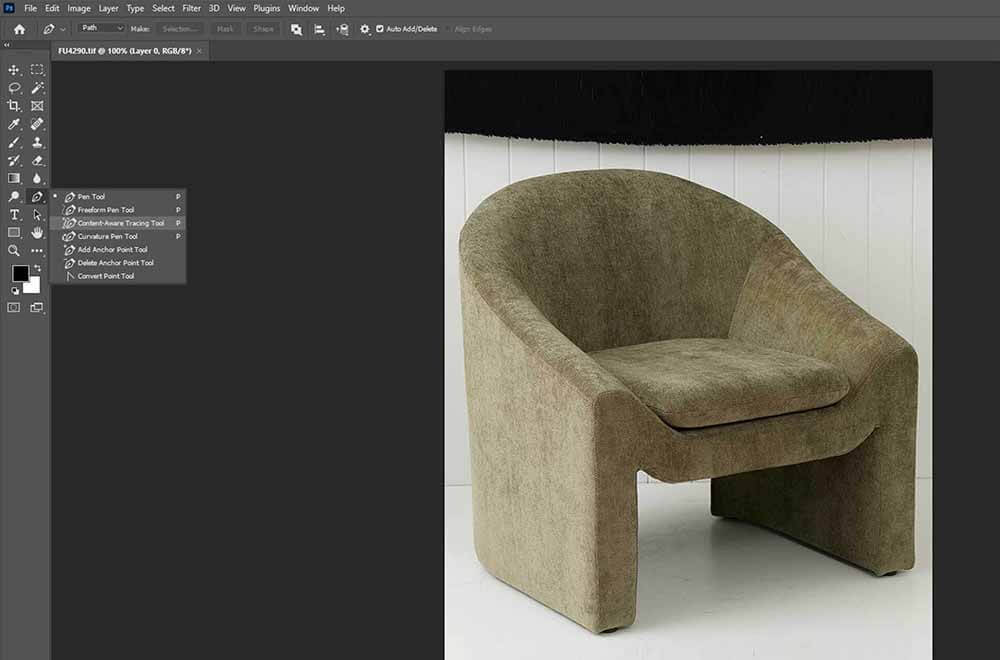Activate the Horizontal Type tool
The height and width of the screenshot is (660, 1000).
coord(13,215)
